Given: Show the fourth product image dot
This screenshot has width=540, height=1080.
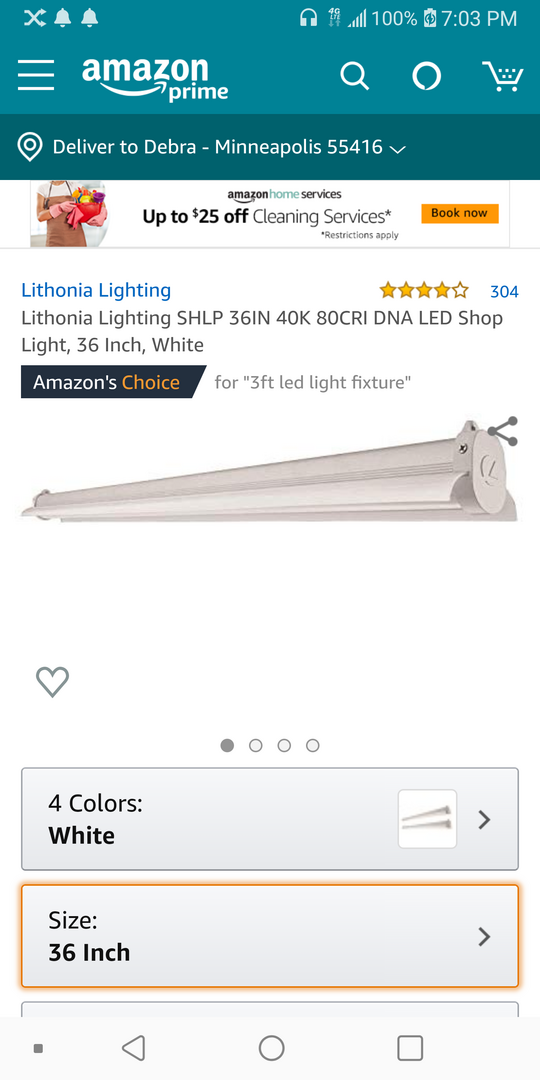Looking at the screenshot, I should (x=313, y=745).
